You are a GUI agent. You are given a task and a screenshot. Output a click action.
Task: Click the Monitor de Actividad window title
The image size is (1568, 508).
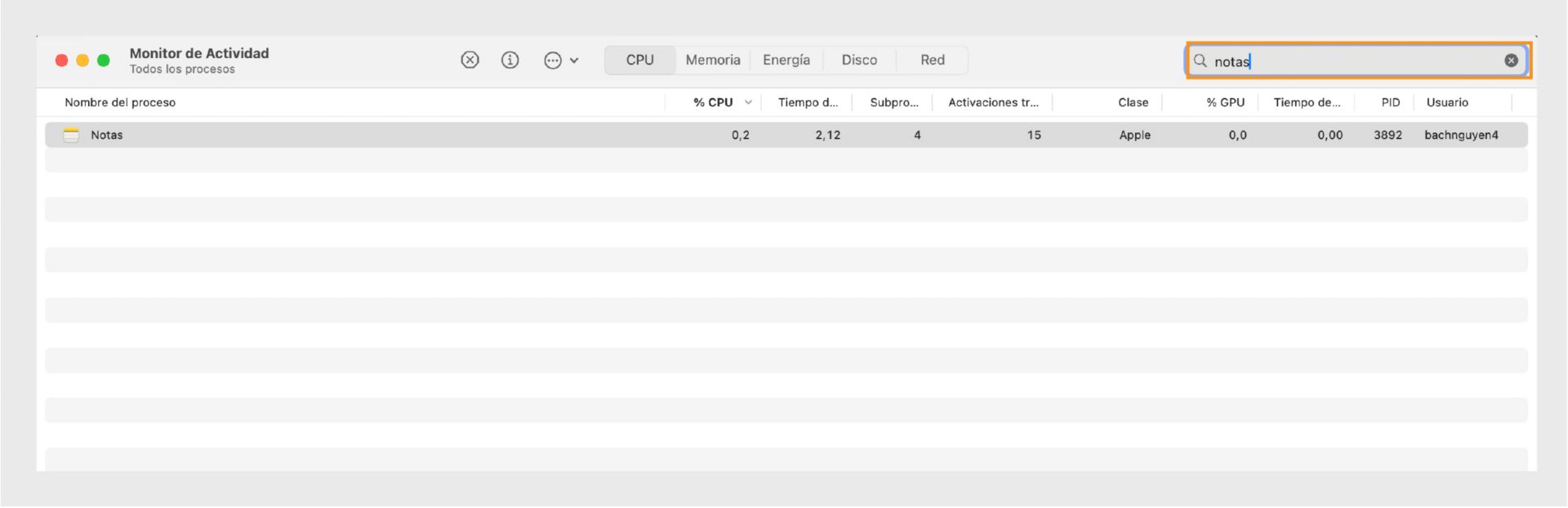click(199, 53)
